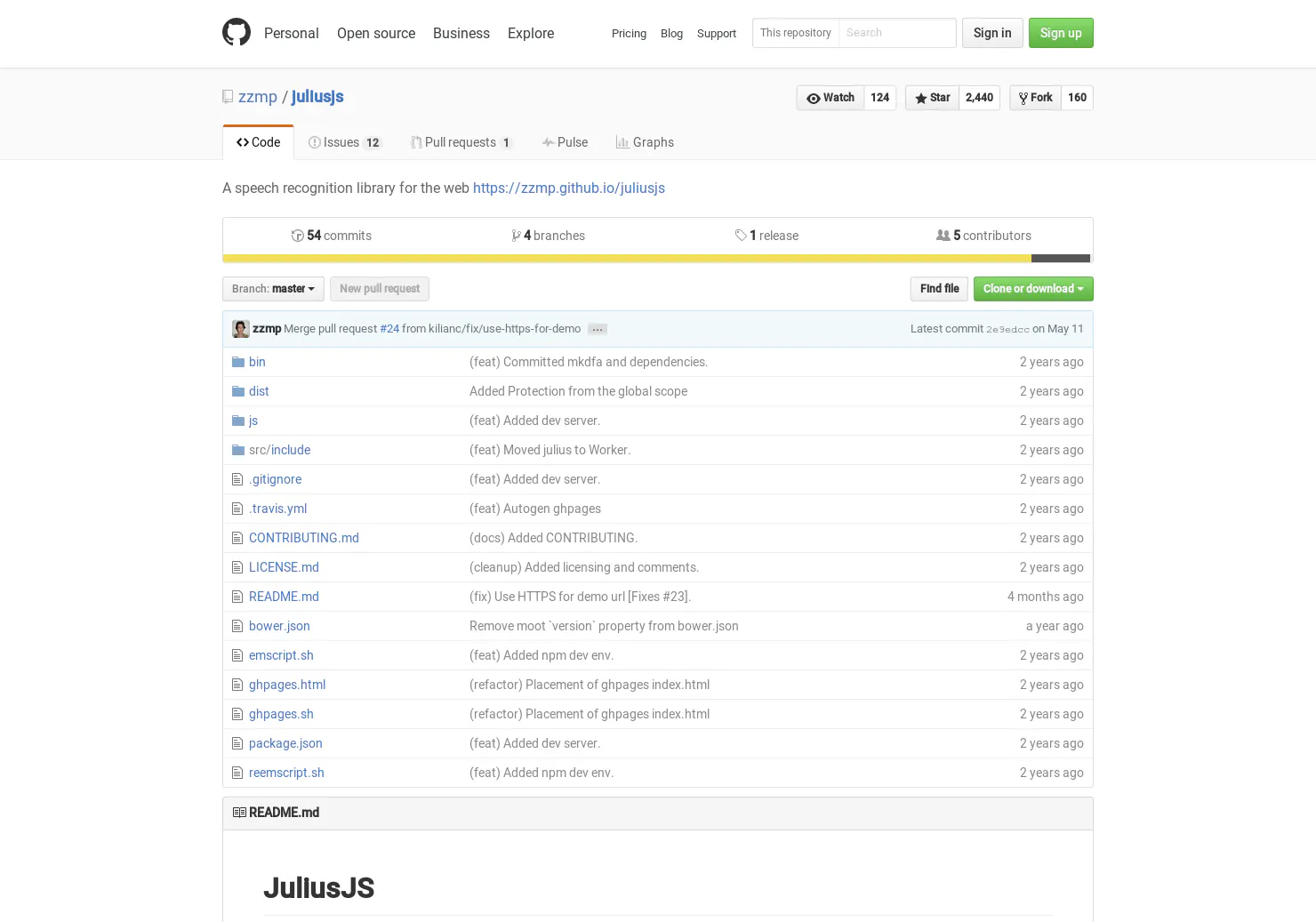The height and width of the screenshot is (922, 1316).
Task: Click the Sign in button
Action: click(x=992, y=33)
